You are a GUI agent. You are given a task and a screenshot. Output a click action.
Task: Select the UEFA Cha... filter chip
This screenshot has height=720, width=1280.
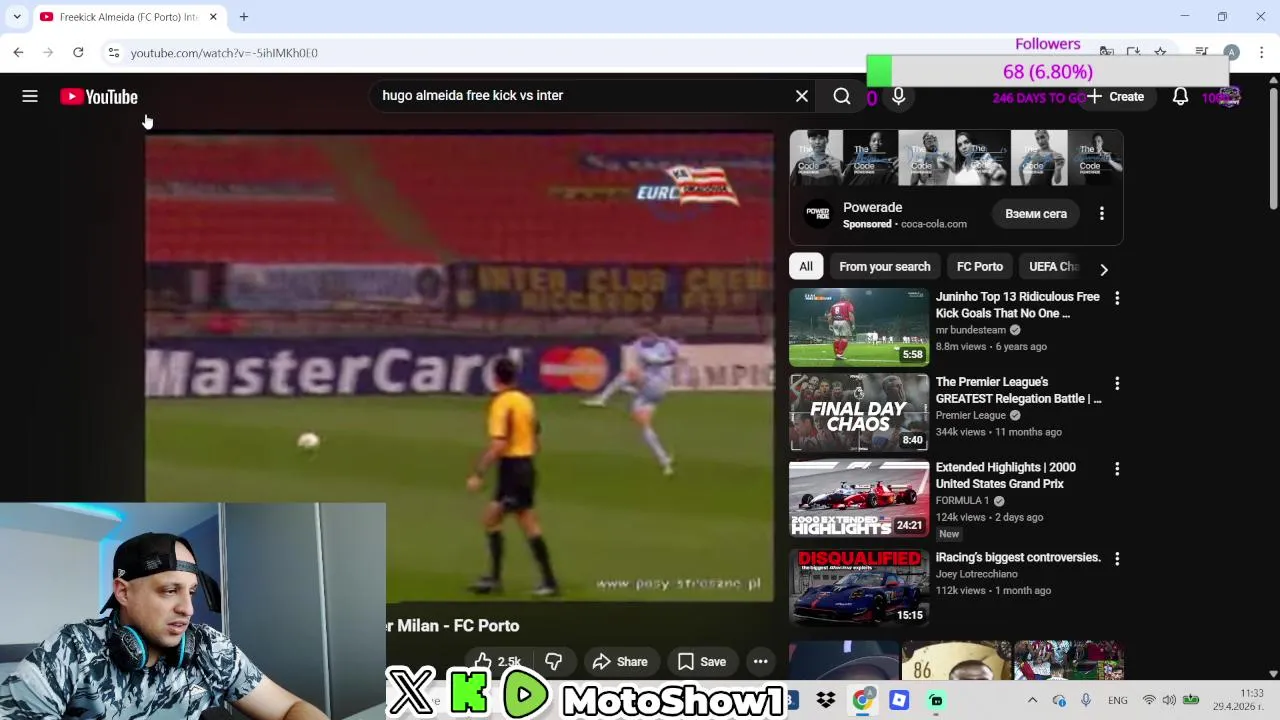point(1054,267)
